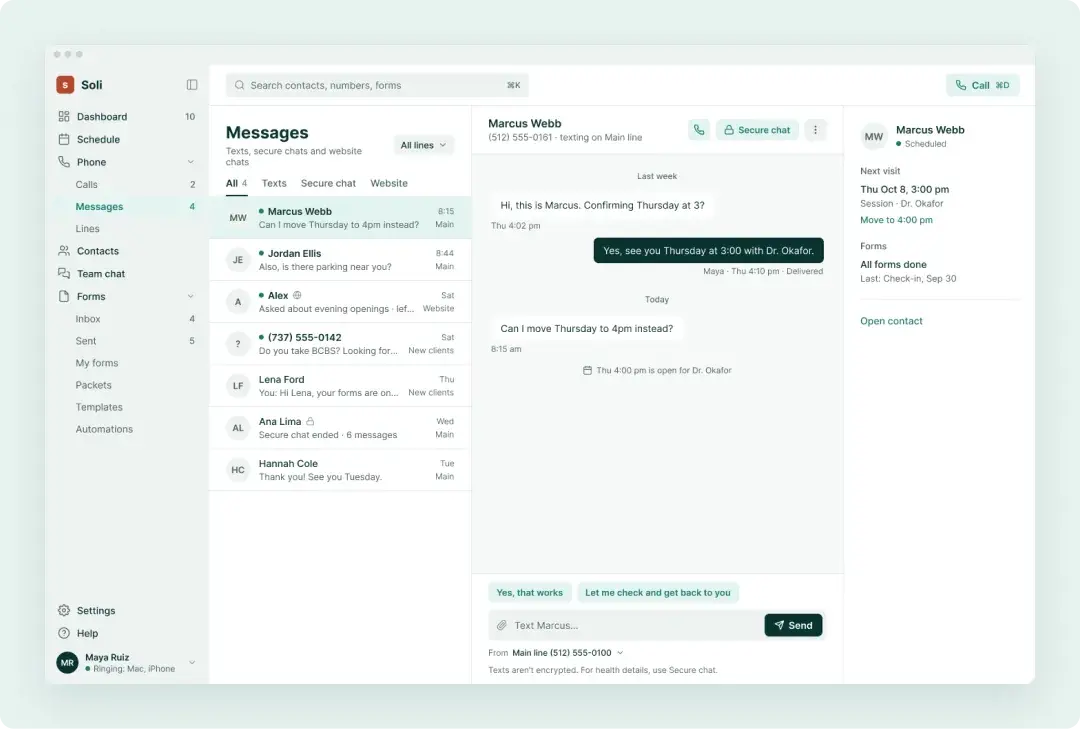Screen dimensions: 1080x729
Task: Start Secure chat with Marcus
Action: click(757, 130)
